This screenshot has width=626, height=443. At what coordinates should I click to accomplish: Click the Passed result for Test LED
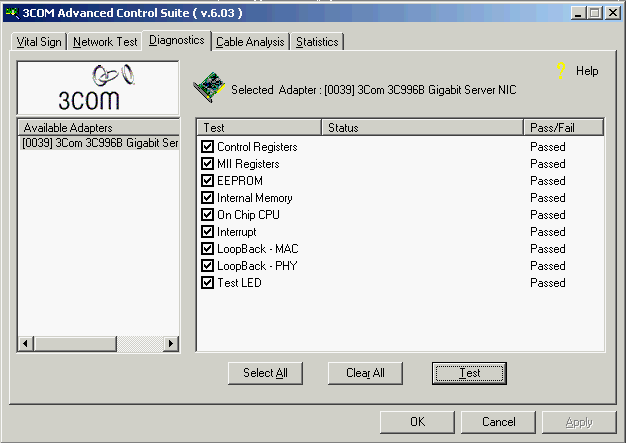point(547,283)
